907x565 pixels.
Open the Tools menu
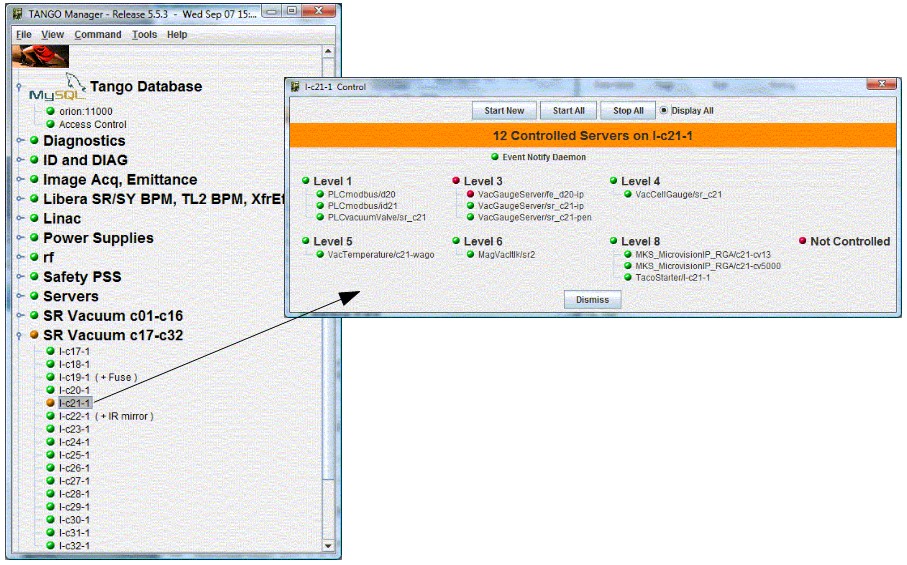(144, 35)
